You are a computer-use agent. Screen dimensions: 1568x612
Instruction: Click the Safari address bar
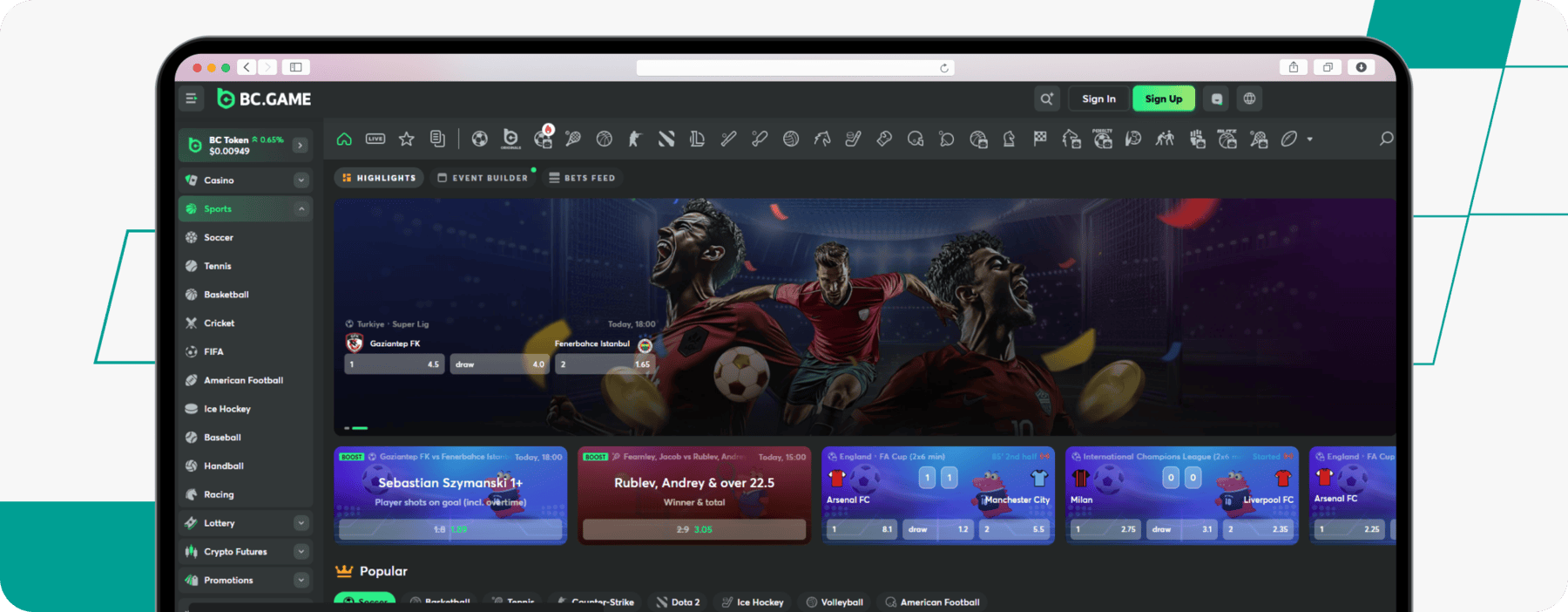point(794,68)
